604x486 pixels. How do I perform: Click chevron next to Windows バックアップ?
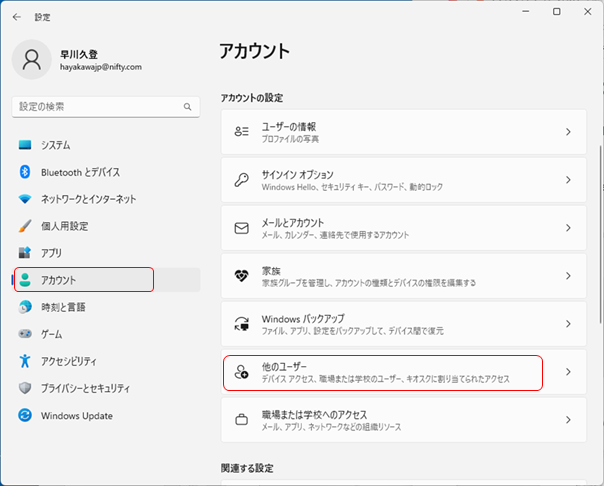567,324
